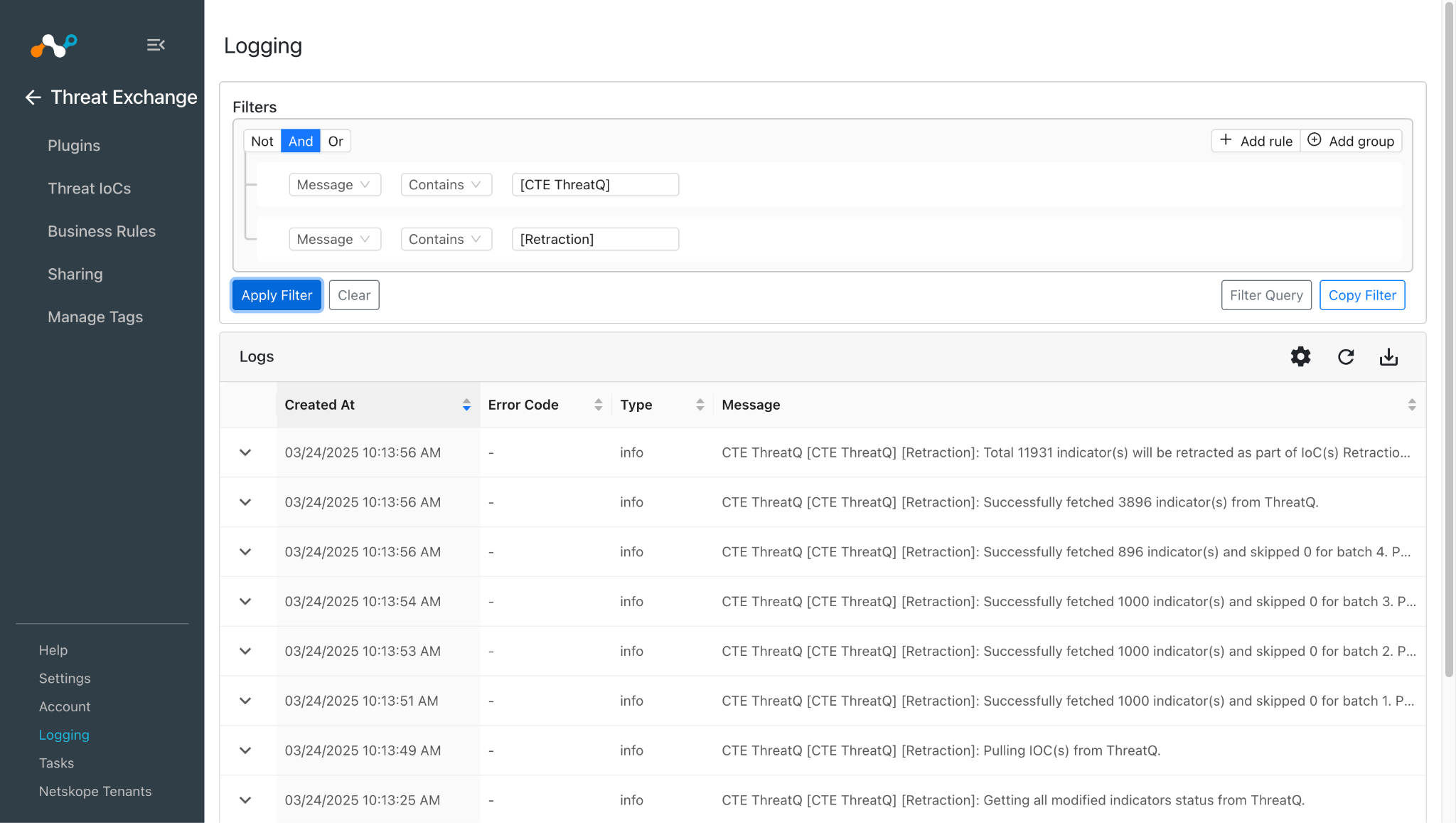Viewport: 1456px width, 823px height.
Task: Click the Add group button
Action: [x=1351, y=141]
